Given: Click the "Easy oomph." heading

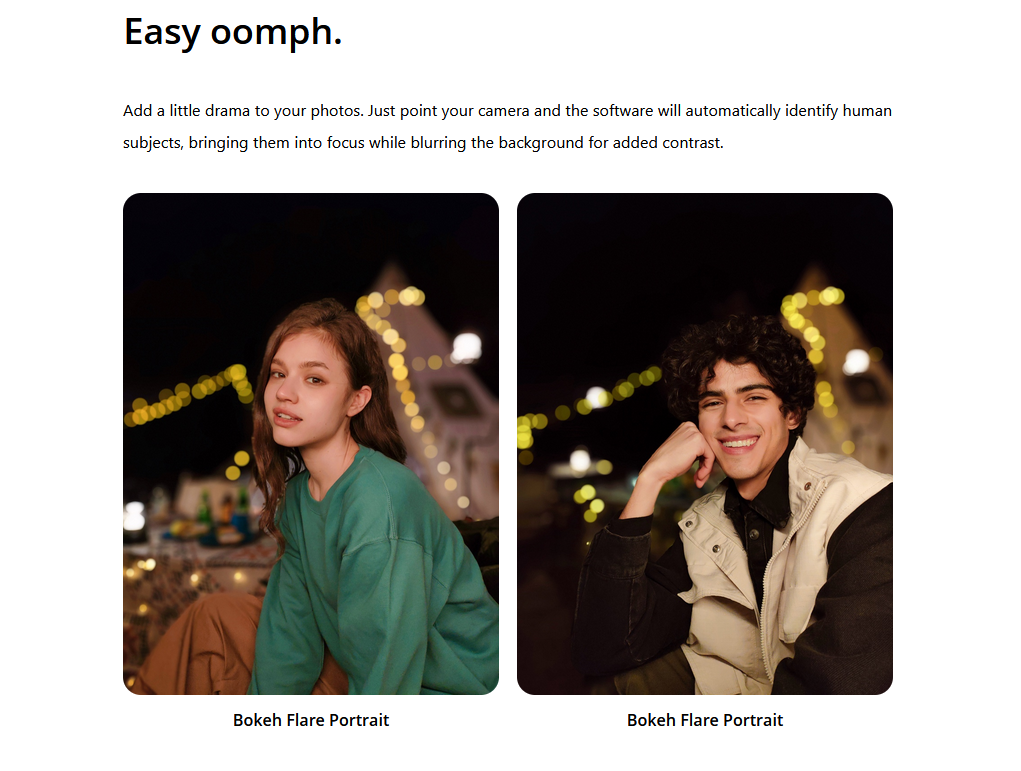Looking at the screenshot, I should 232,33.
